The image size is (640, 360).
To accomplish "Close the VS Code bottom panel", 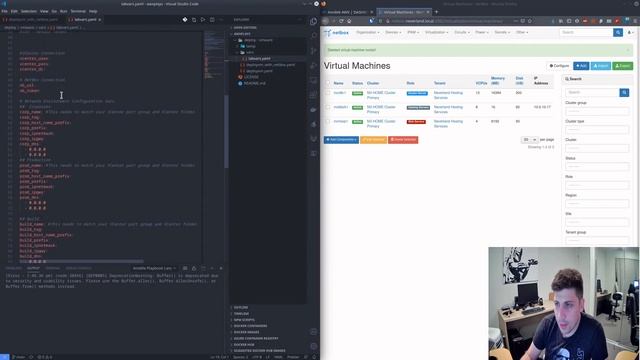I will tap(221, 268).
